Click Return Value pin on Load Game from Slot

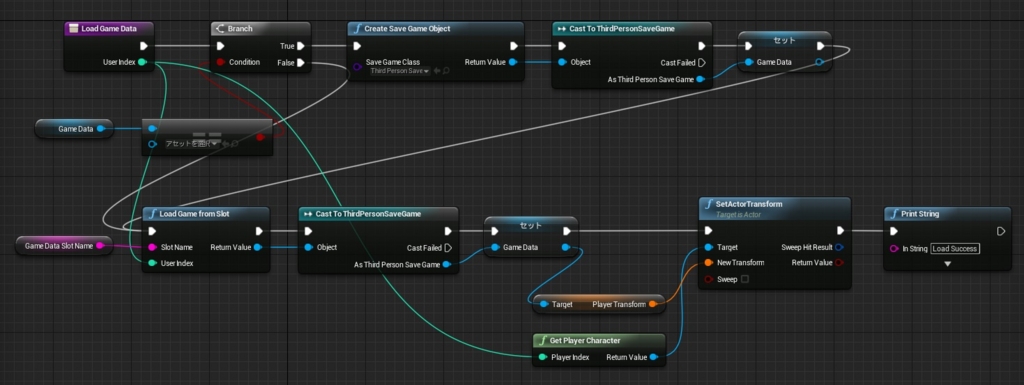[x=258, y=247]
